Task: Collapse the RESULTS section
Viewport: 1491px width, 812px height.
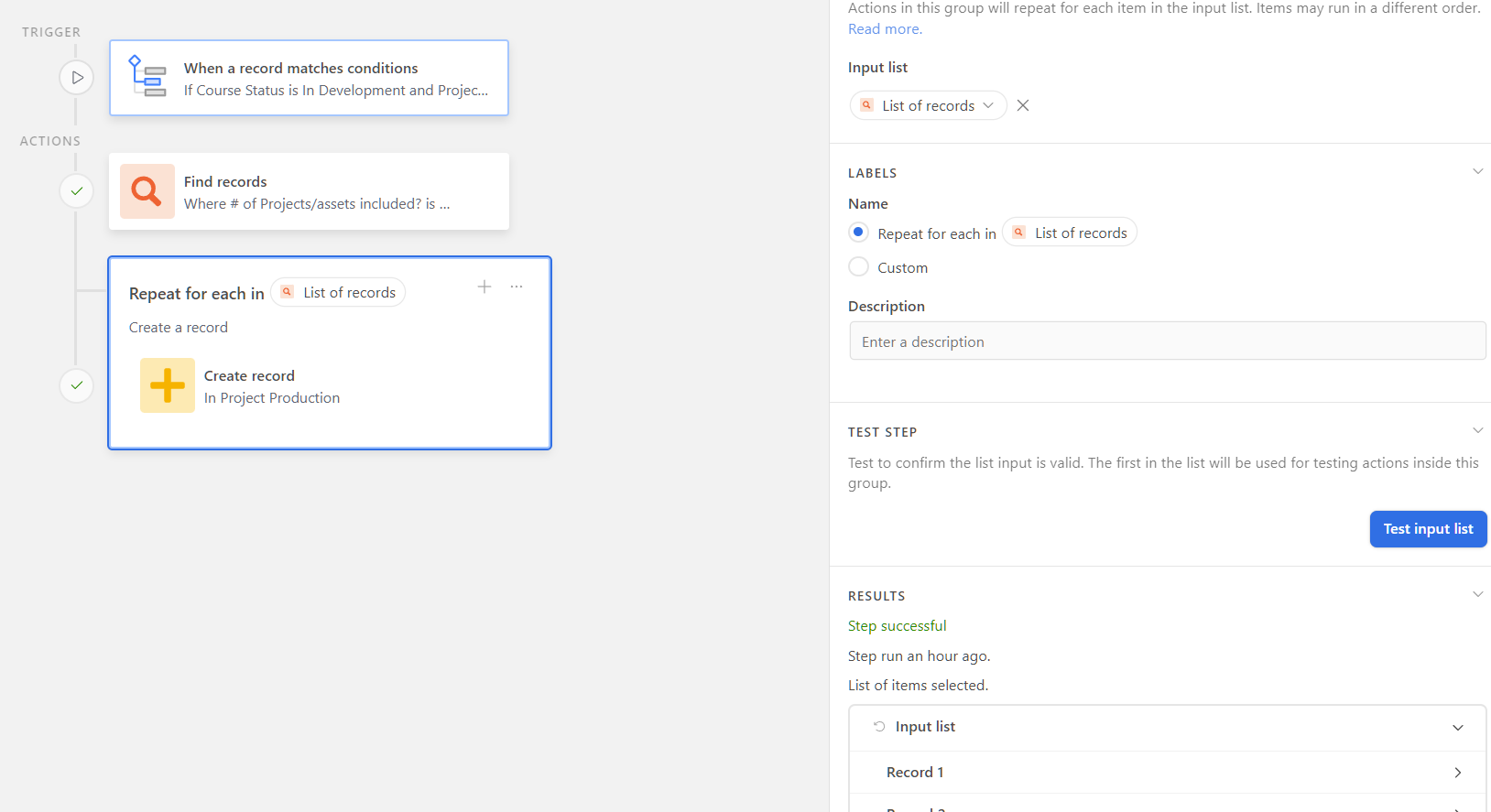Action: 1477,595
